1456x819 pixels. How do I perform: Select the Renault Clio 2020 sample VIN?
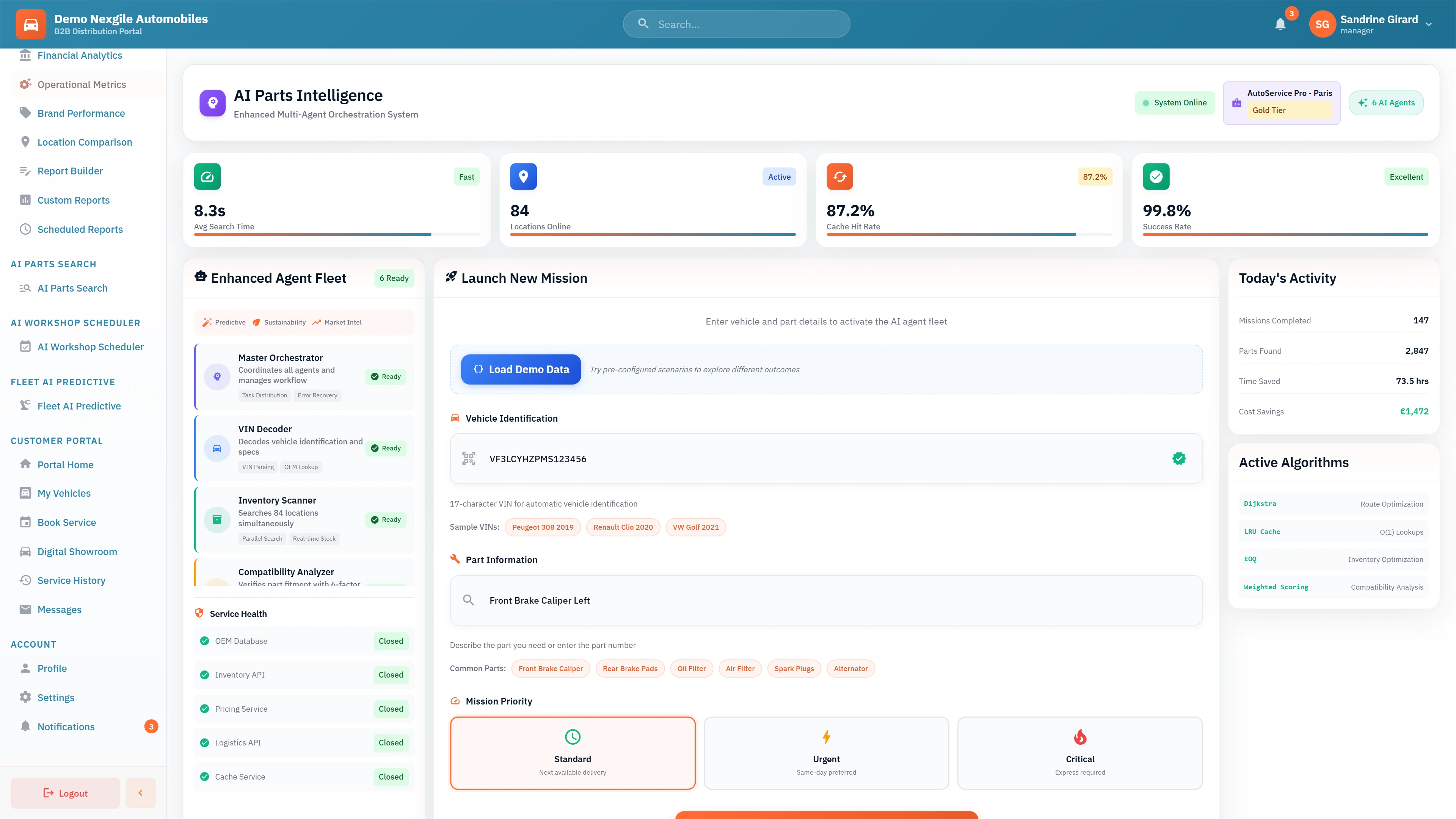(622, 527)
